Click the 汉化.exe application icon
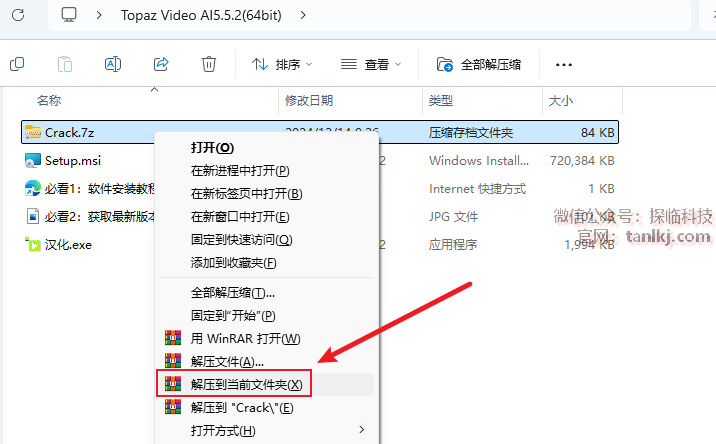The width and height of the screenshot is (716, 444). tap(33, 244)
